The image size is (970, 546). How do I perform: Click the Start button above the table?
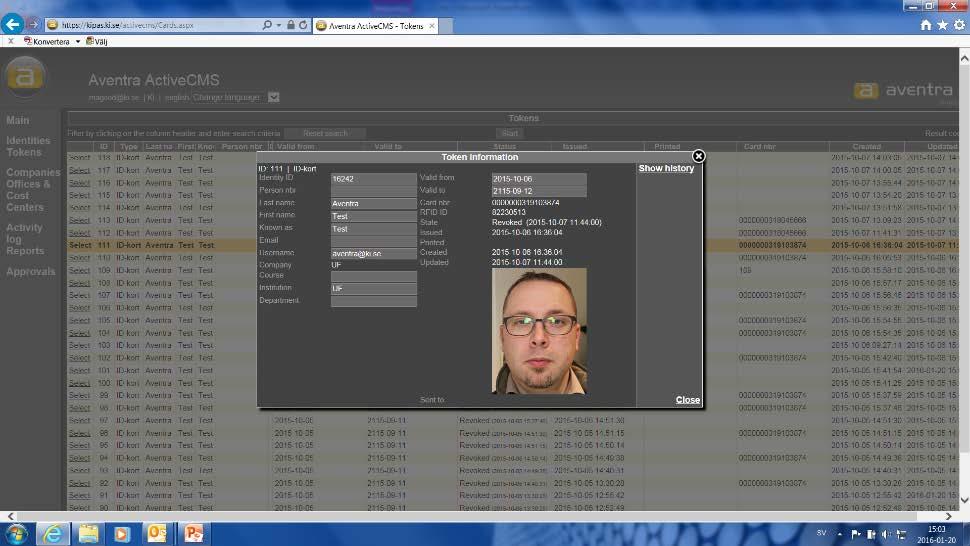[x=510, y=133]
